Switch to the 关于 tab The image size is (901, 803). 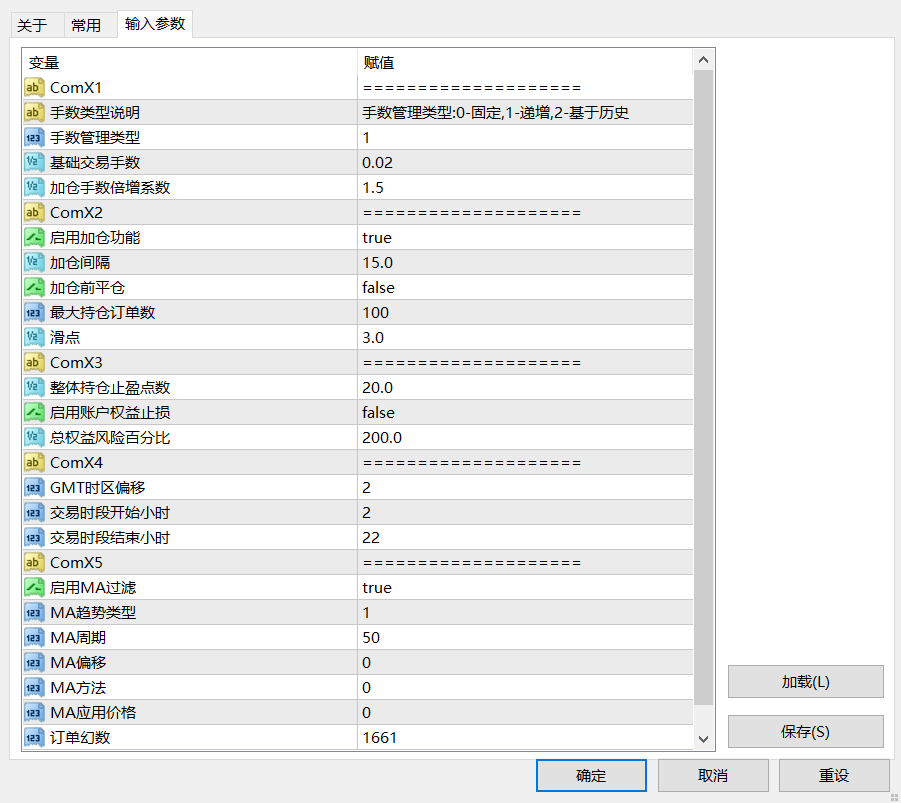click(x=32, y=25)
